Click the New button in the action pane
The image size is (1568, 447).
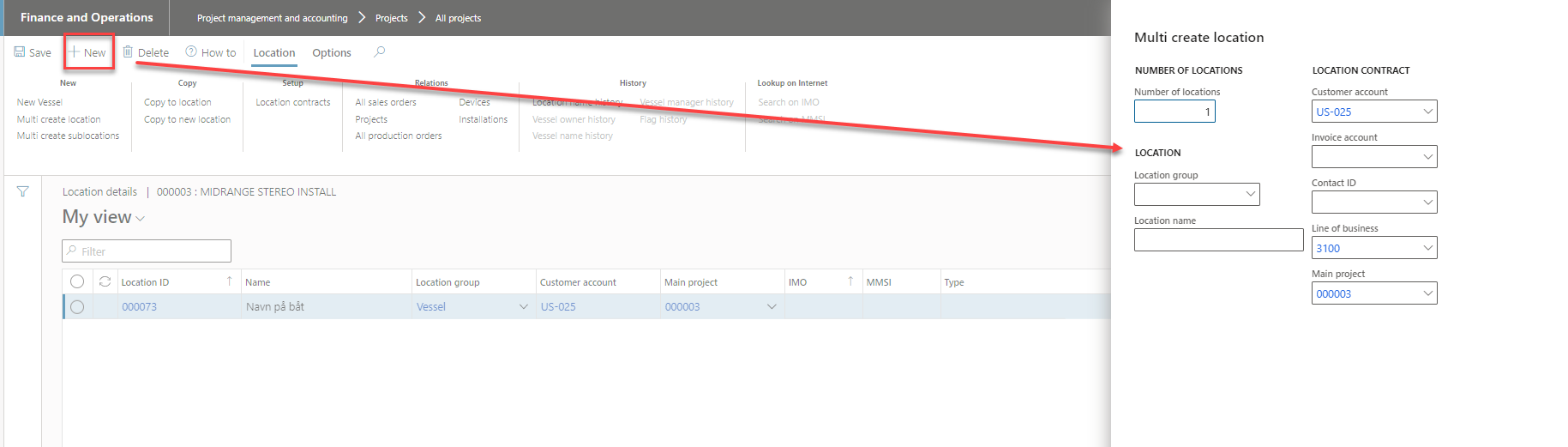point(87,52)
